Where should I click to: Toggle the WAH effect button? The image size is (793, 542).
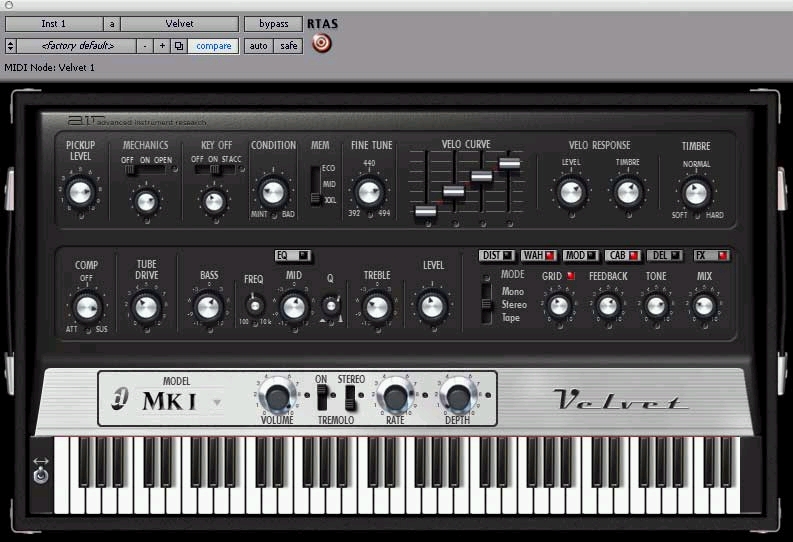pos(539,255)
